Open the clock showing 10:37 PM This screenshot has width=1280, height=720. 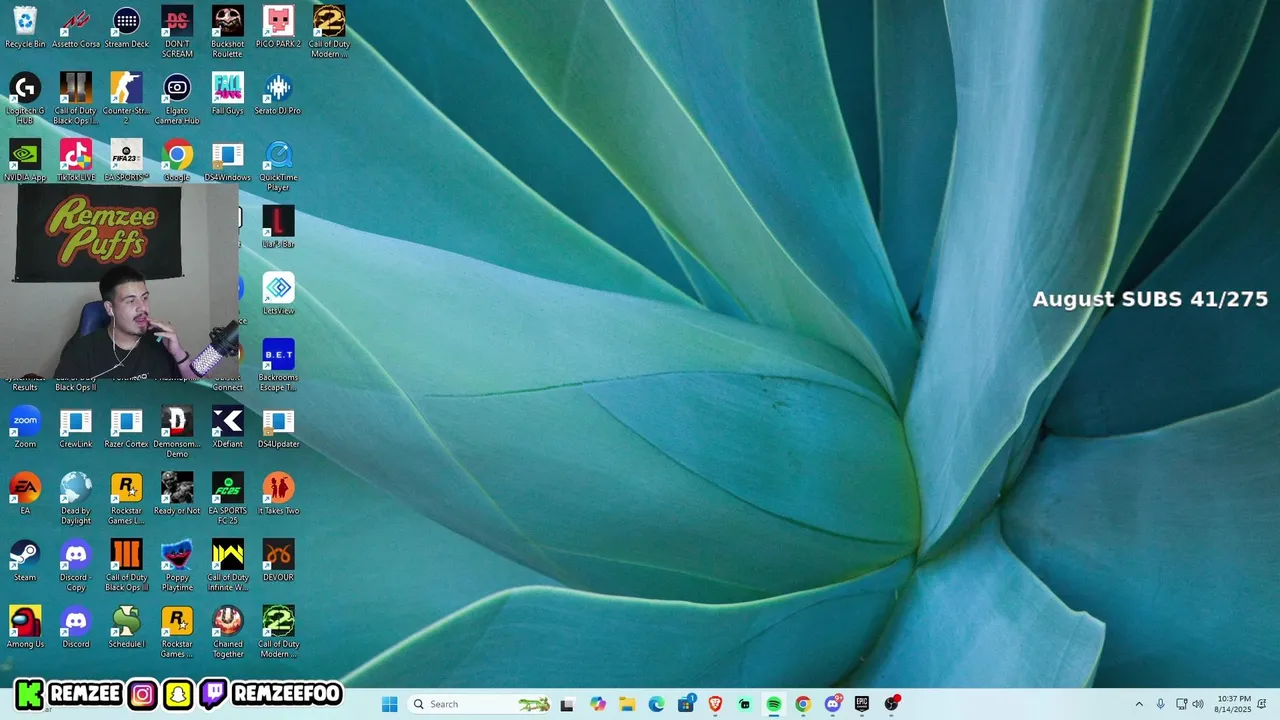tap(1232, 704)
